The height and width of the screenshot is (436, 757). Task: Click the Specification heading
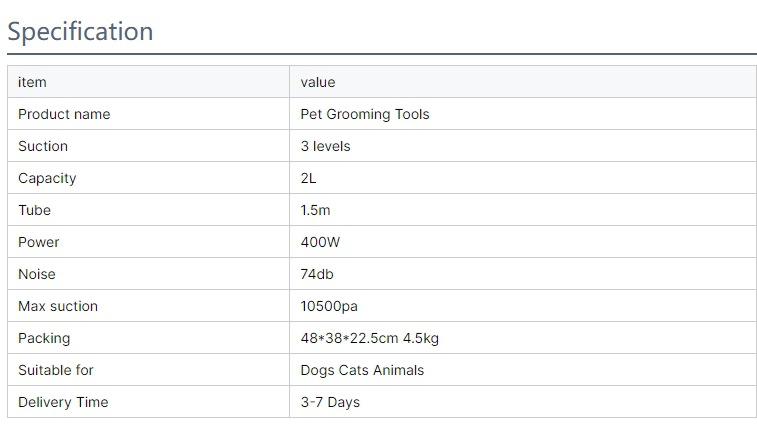(81, 31)
